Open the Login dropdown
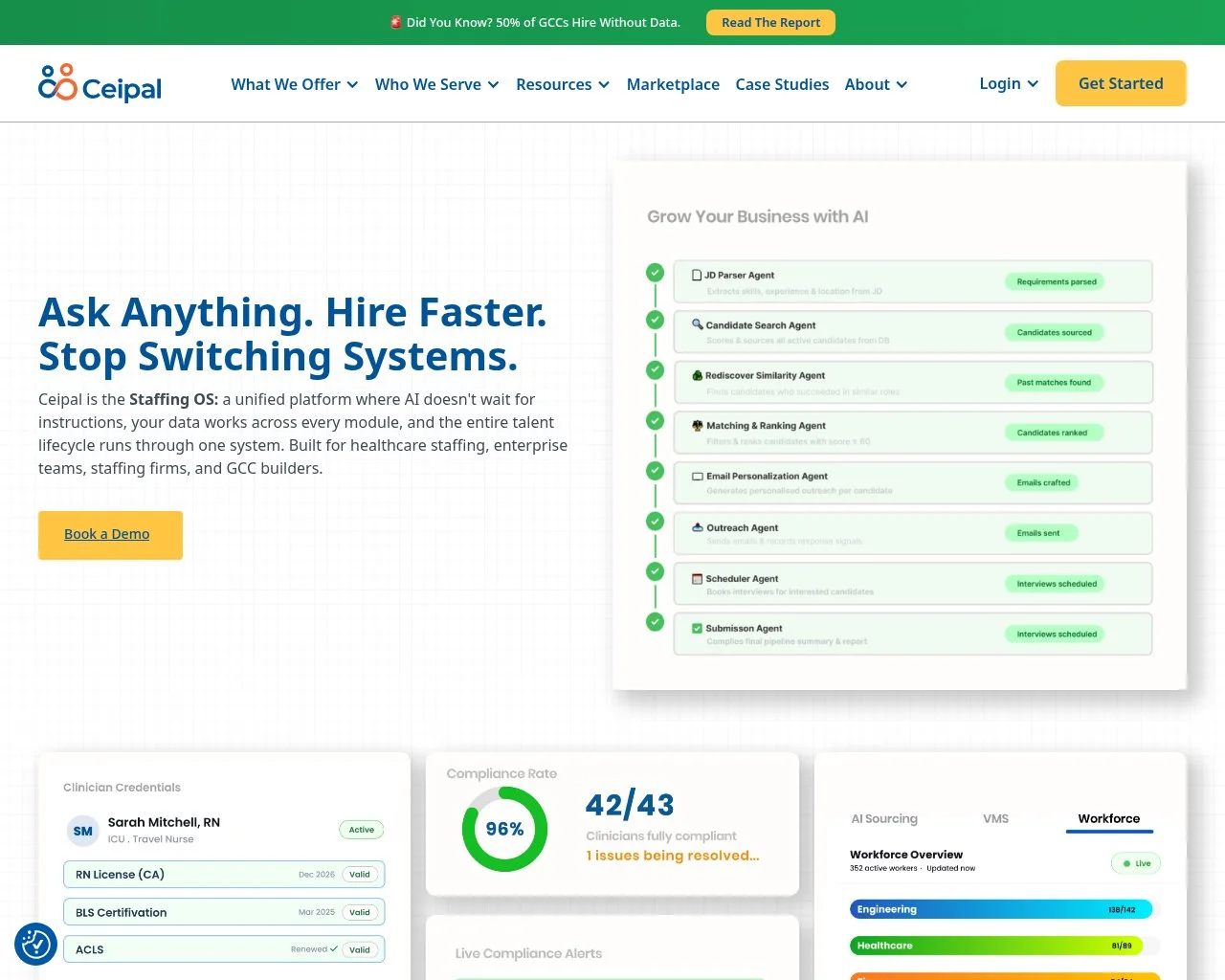Screen dimensions: 1225x980 1009,83
